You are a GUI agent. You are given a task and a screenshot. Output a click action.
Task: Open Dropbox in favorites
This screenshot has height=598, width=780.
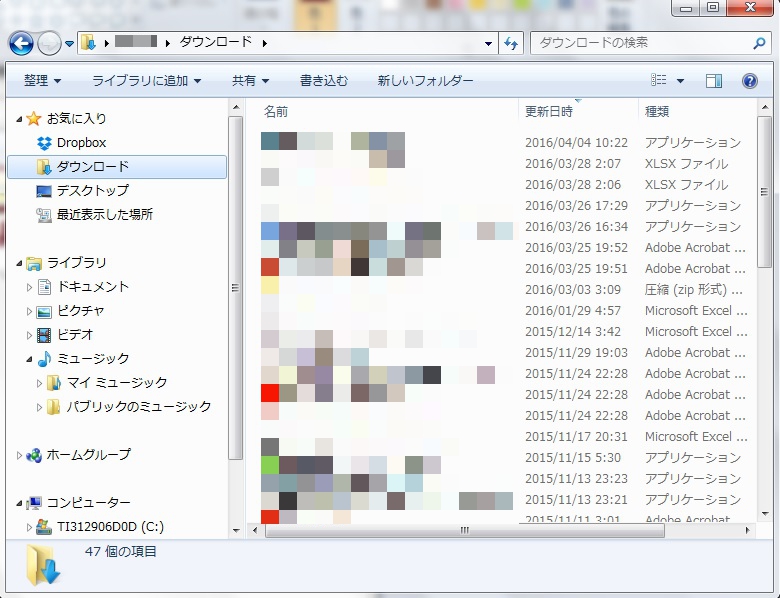[81, 143]
